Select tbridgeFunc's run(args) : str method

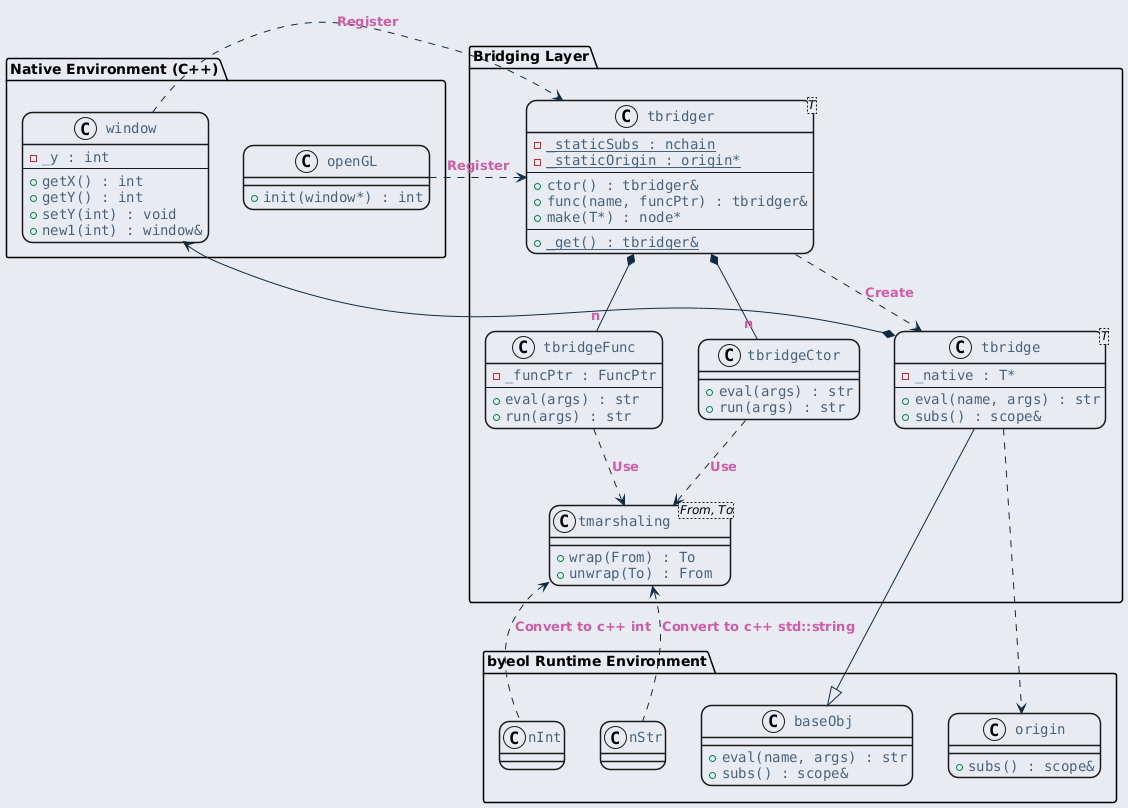(x=568, y=417)
